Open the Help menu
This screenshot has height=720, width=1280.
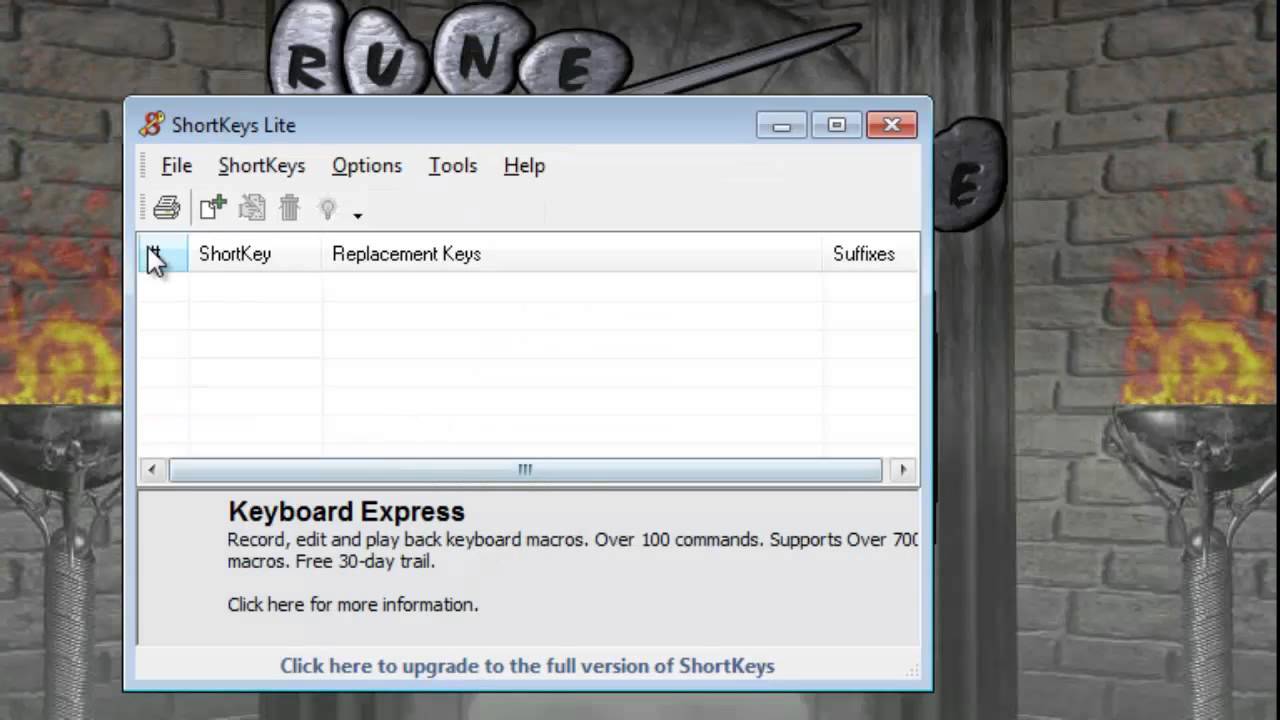click(524, 166)
